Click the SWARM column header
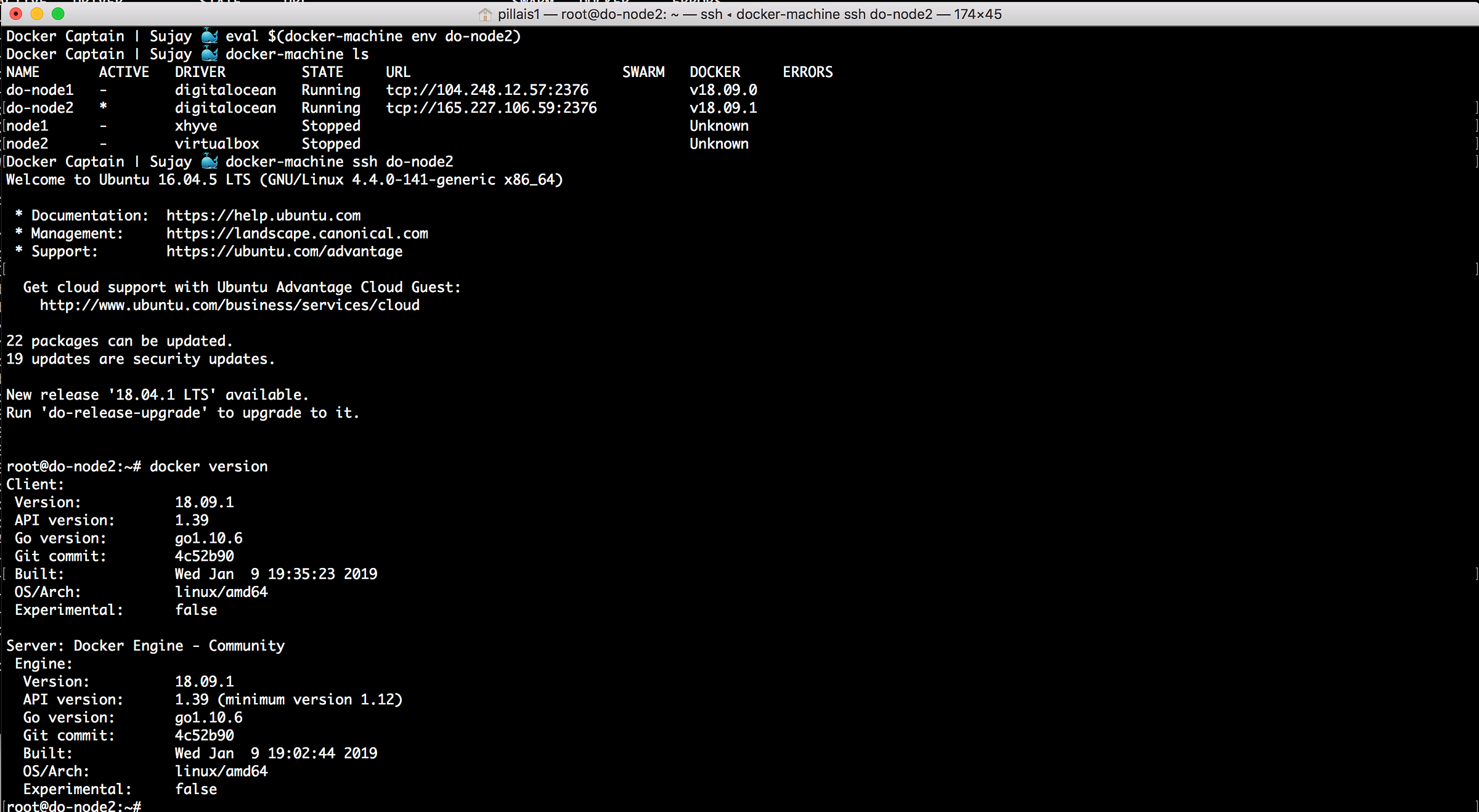The width and height of the screenshot is (1479, 812). (x=643, y=72)
